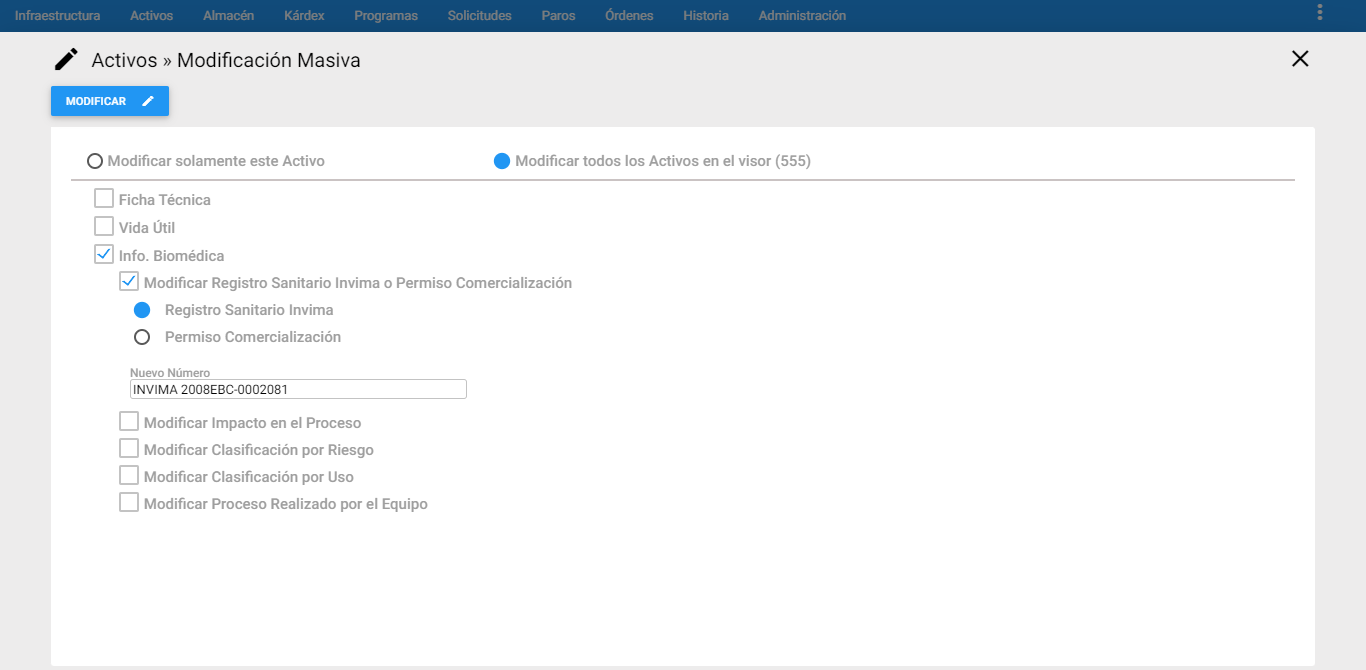Viewport: 1366px width, 670px height.
Task: Open the vertical three-dots options menu
Action: pos(1320,12)
